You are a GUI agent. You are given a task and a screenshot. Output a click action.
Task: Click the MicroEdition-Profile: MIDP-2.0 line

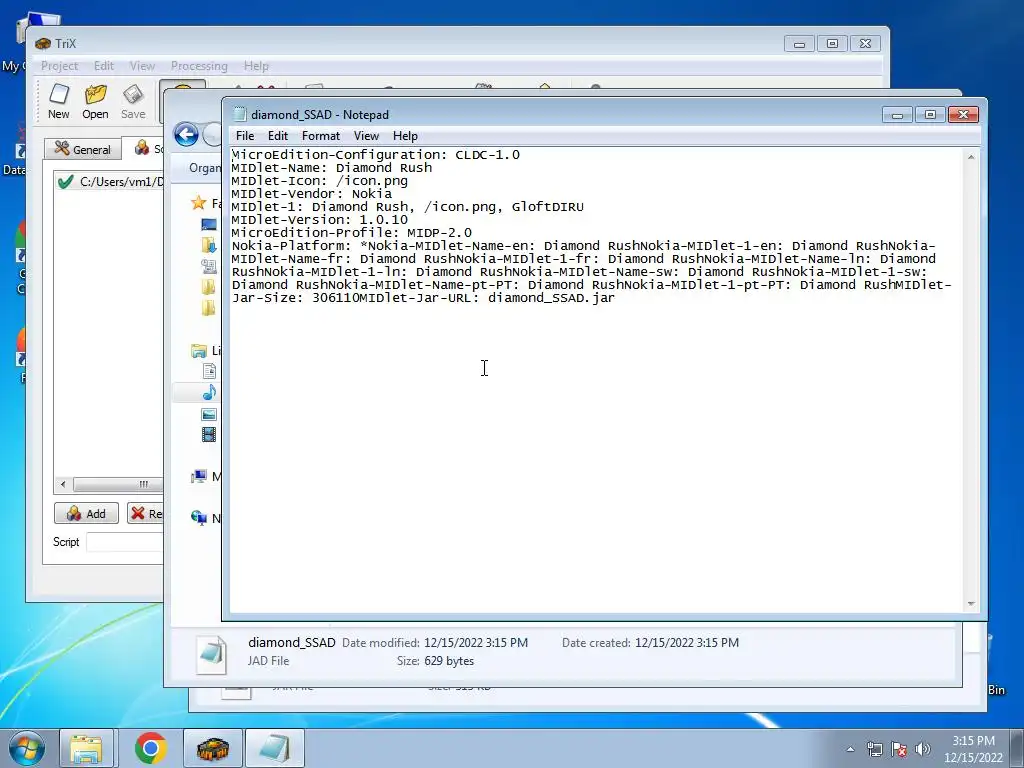tap(351, 232)
